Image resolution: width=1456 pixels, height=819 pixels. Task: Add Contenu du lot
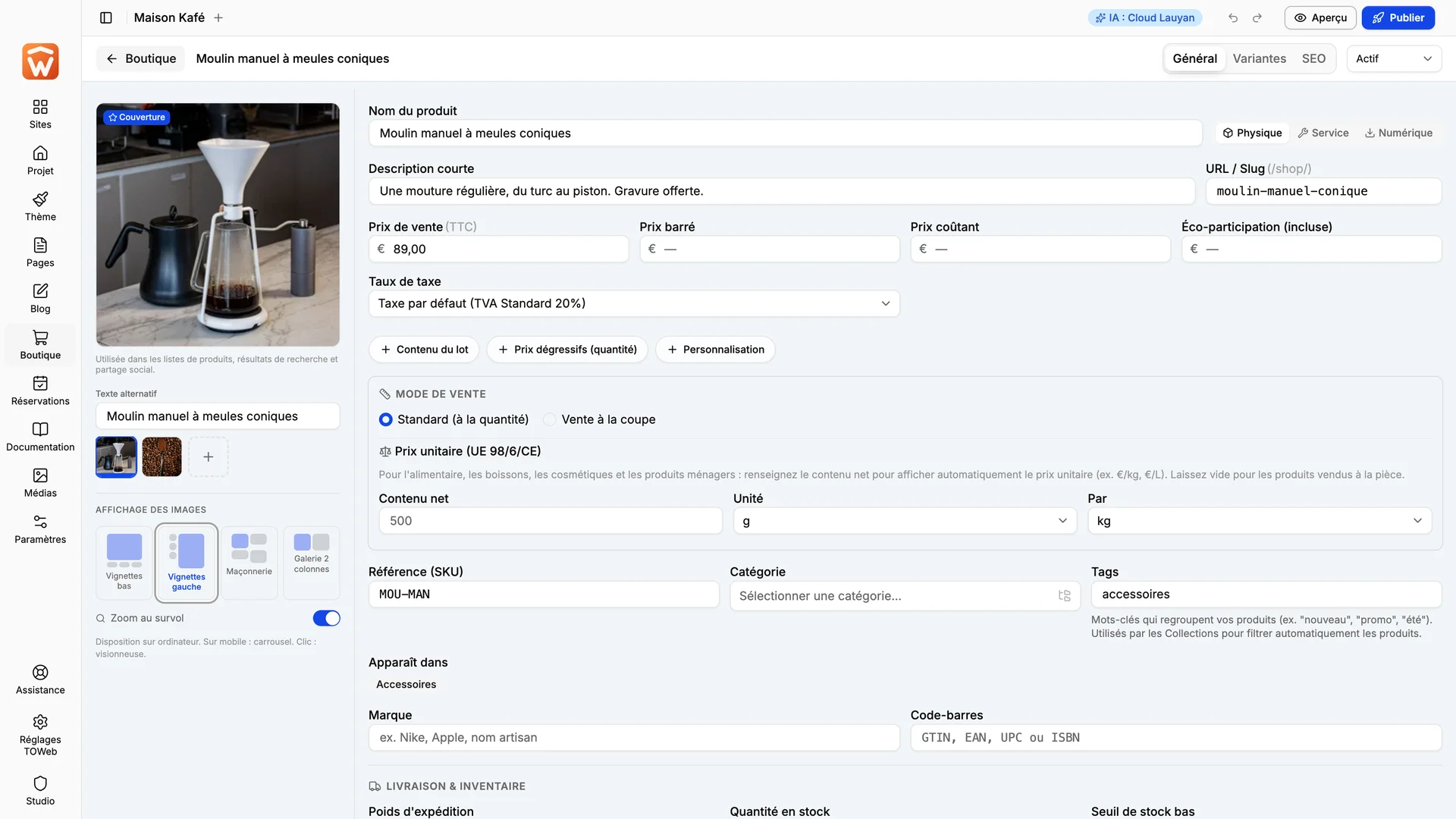(x=424, y=350)
